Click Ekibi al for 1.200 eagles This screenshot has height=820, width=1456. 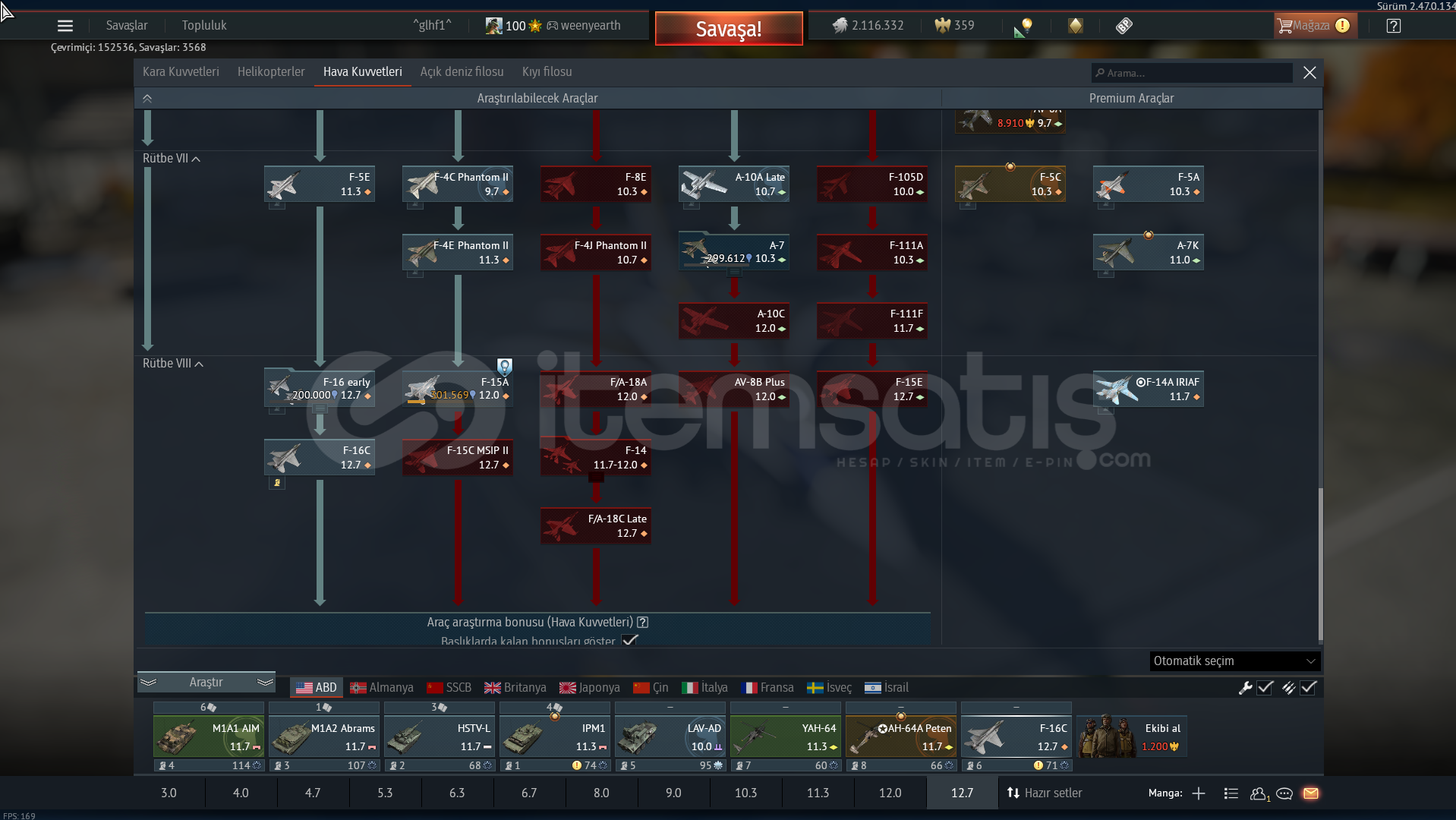point(1132,736)
